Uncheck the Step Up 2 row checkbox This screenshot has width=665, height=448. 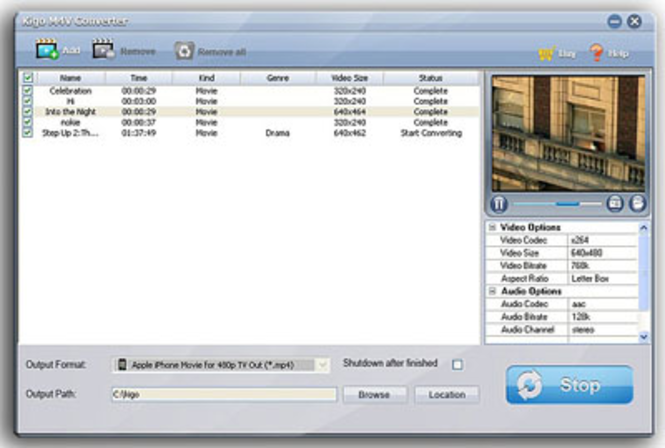(28, 133)
